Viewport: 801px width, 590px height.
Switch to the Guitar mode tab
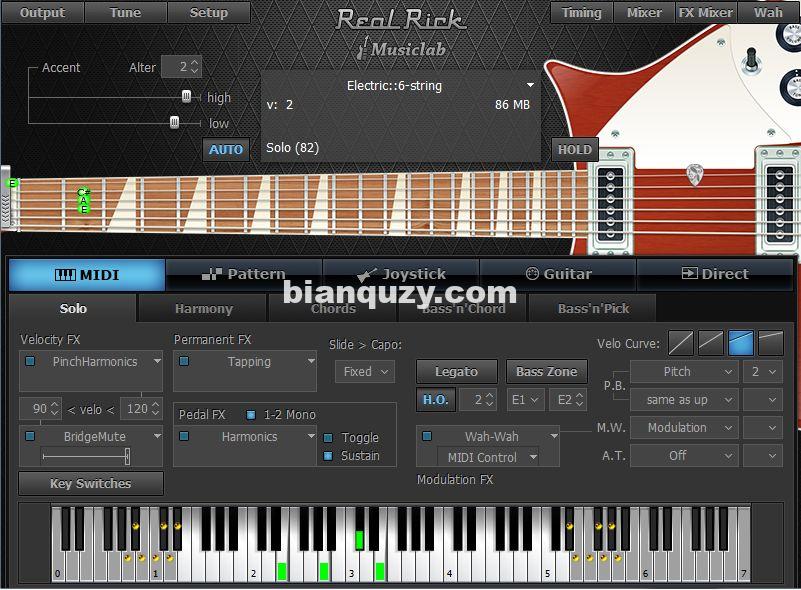(558, 274)
